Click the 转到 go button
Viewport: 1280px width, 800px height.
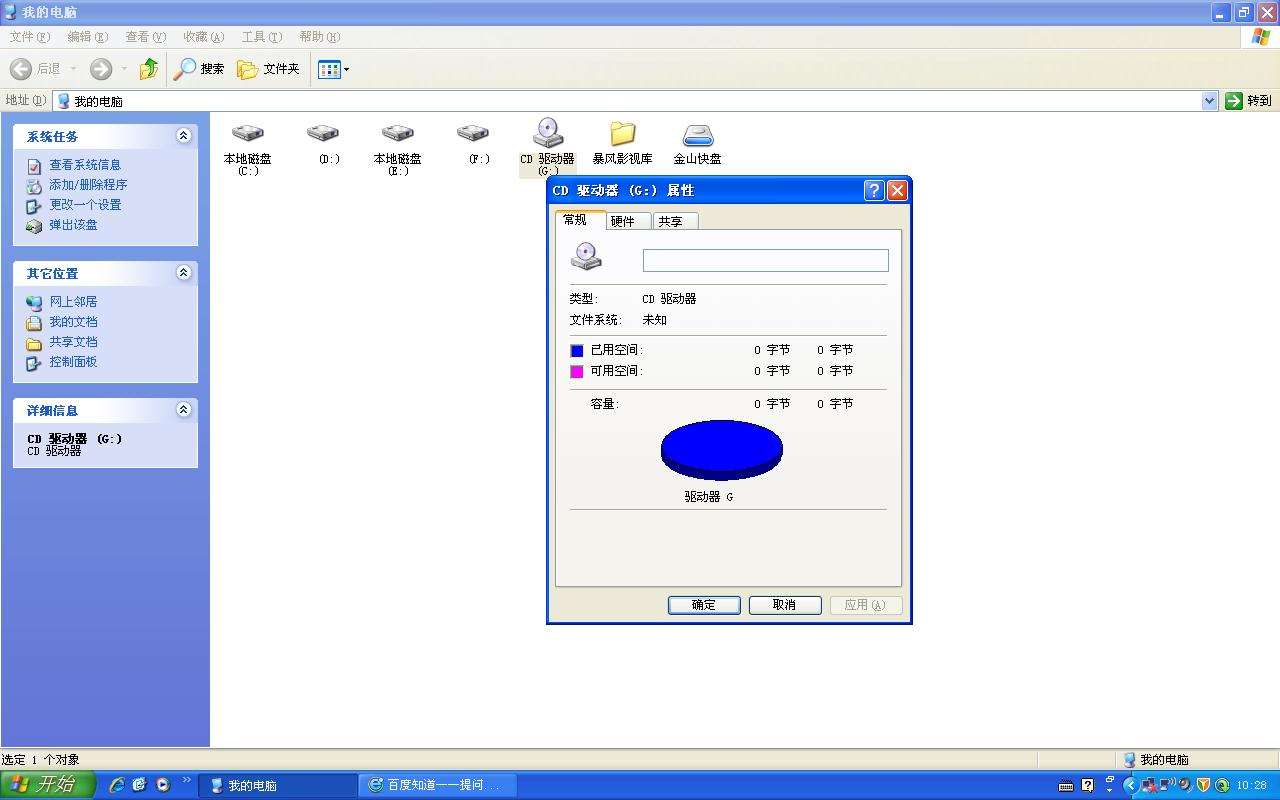(x=1248, y=101)
